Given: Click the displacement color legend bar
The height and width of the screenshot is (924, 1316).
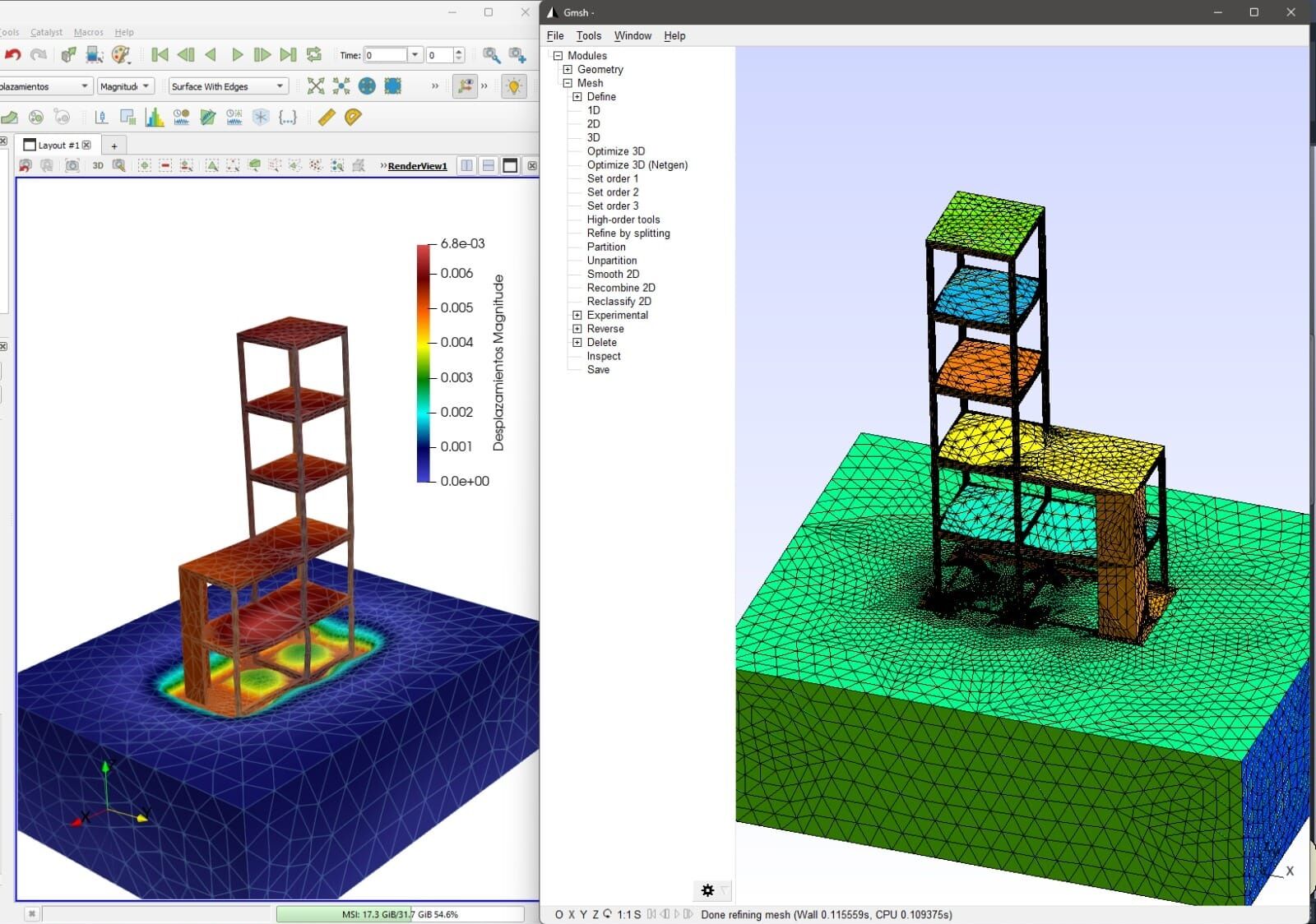Looking at the screenshot, I should click(424, 363).
